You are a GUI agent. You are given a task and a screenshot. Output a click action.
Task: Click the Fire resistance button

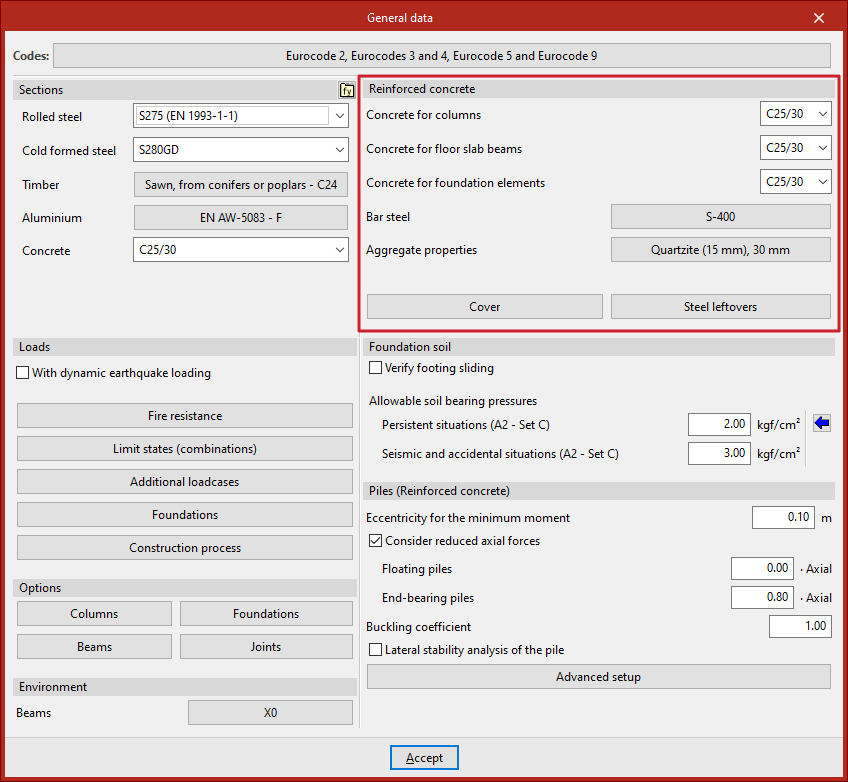pyautogui.click(x=185, y=416)
